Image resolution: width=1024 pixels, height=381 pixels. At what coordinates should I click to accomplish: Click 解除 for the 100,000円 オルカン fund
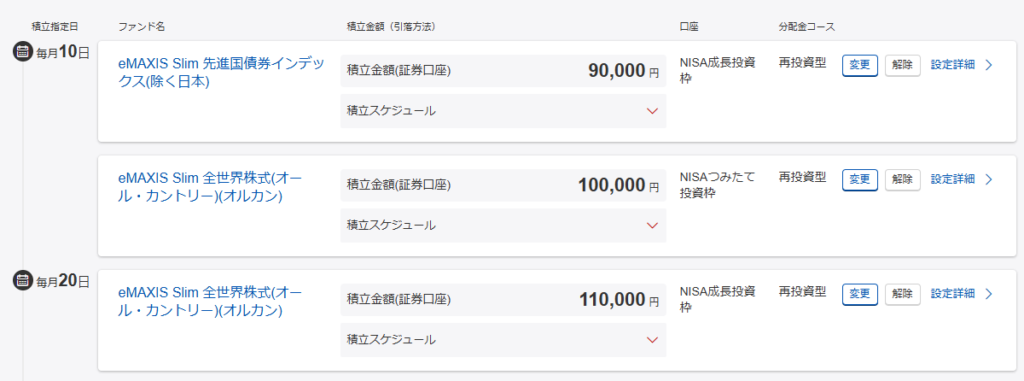[x=903, y=180]
